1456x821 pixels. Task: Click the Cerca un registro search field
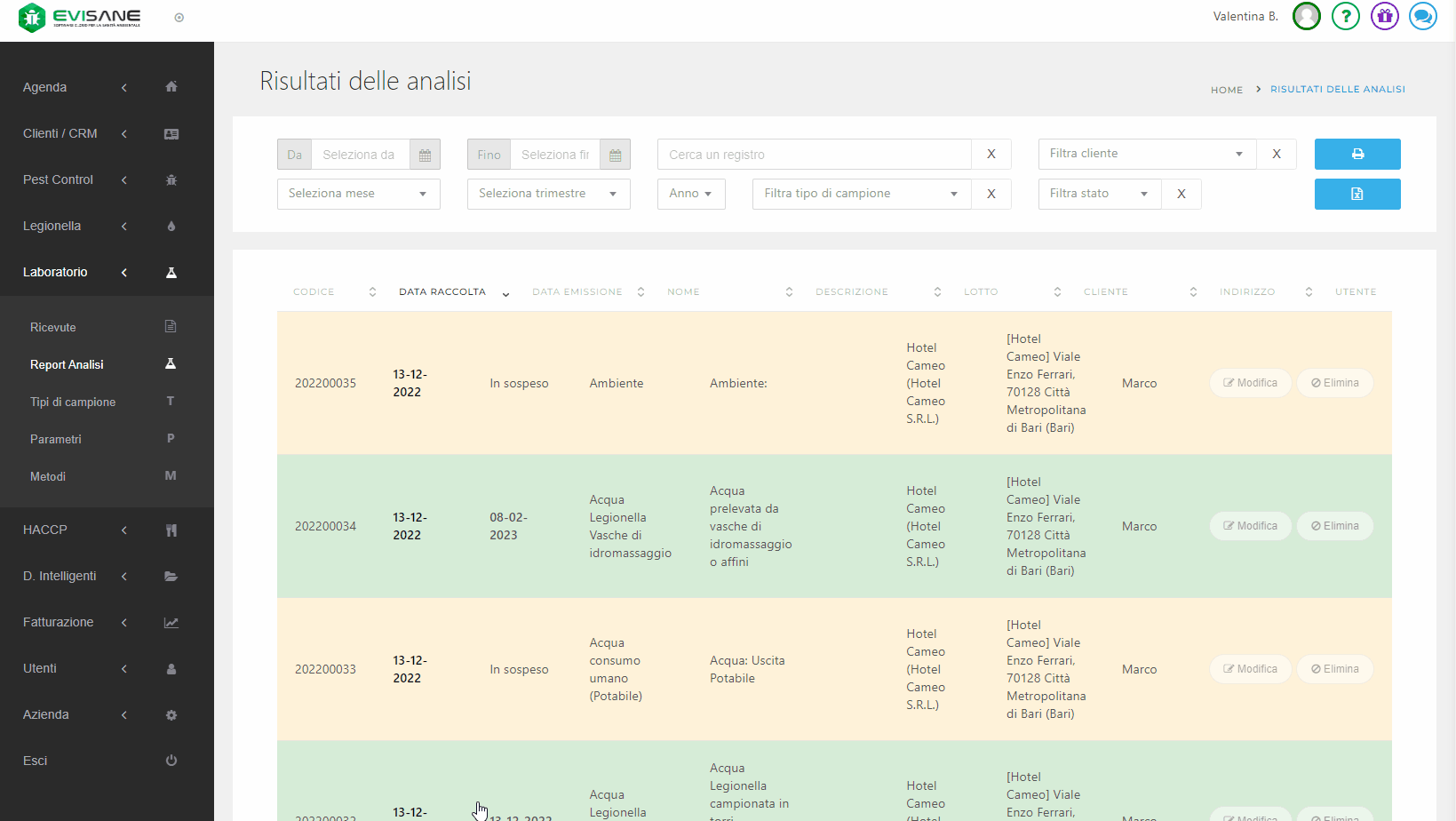point(814,155)
